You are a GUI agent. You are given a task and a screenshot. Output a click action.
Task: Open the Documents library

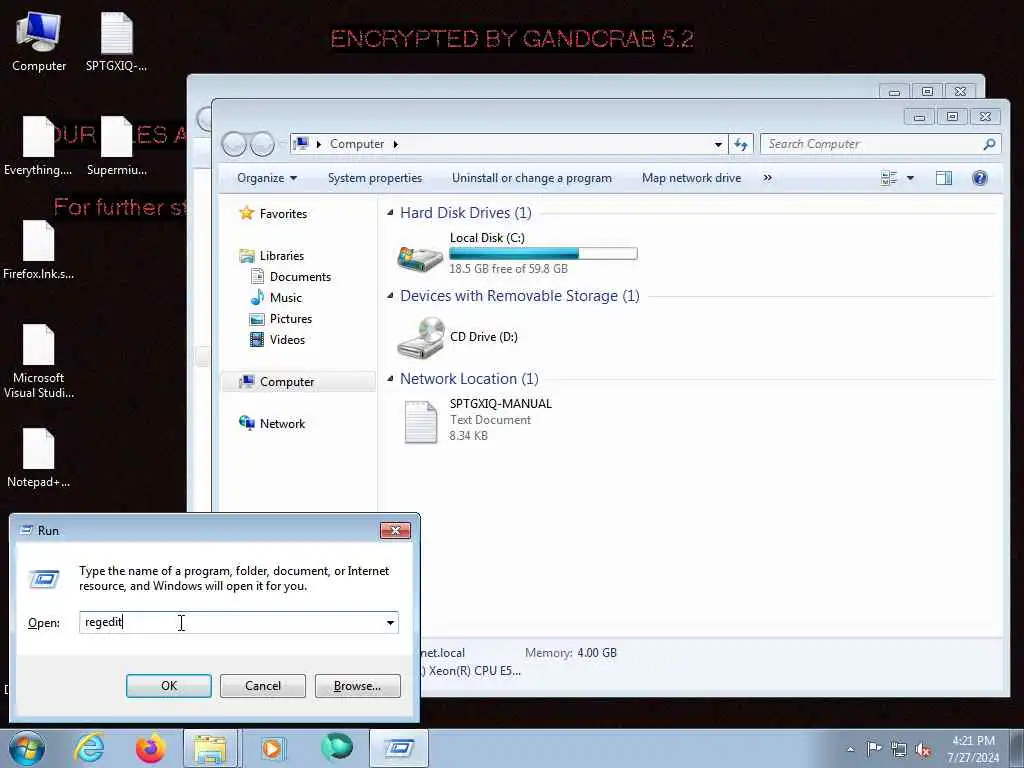(x=300, y=276)
